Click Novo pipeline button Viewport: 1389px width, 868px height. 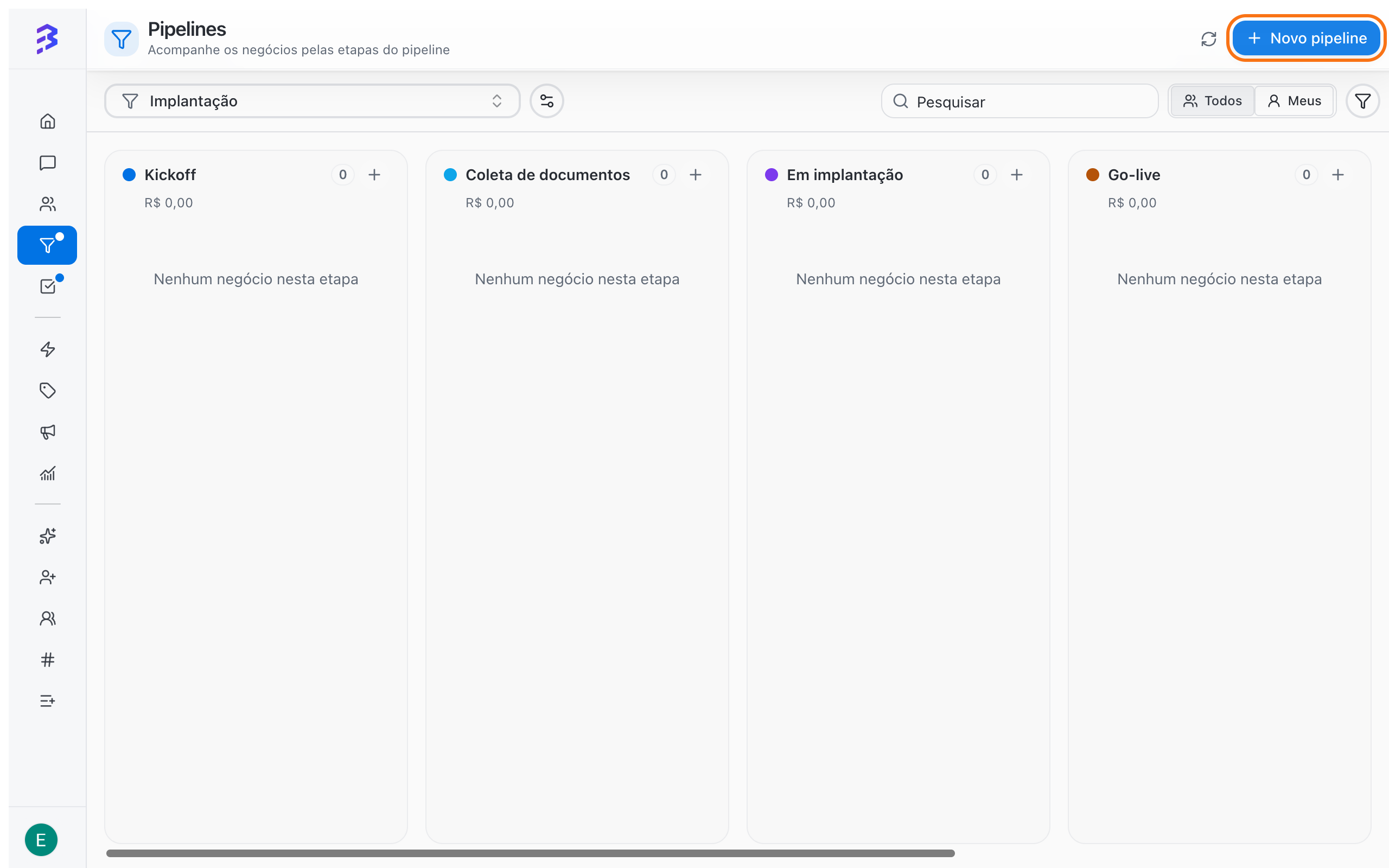point(1307,39)
